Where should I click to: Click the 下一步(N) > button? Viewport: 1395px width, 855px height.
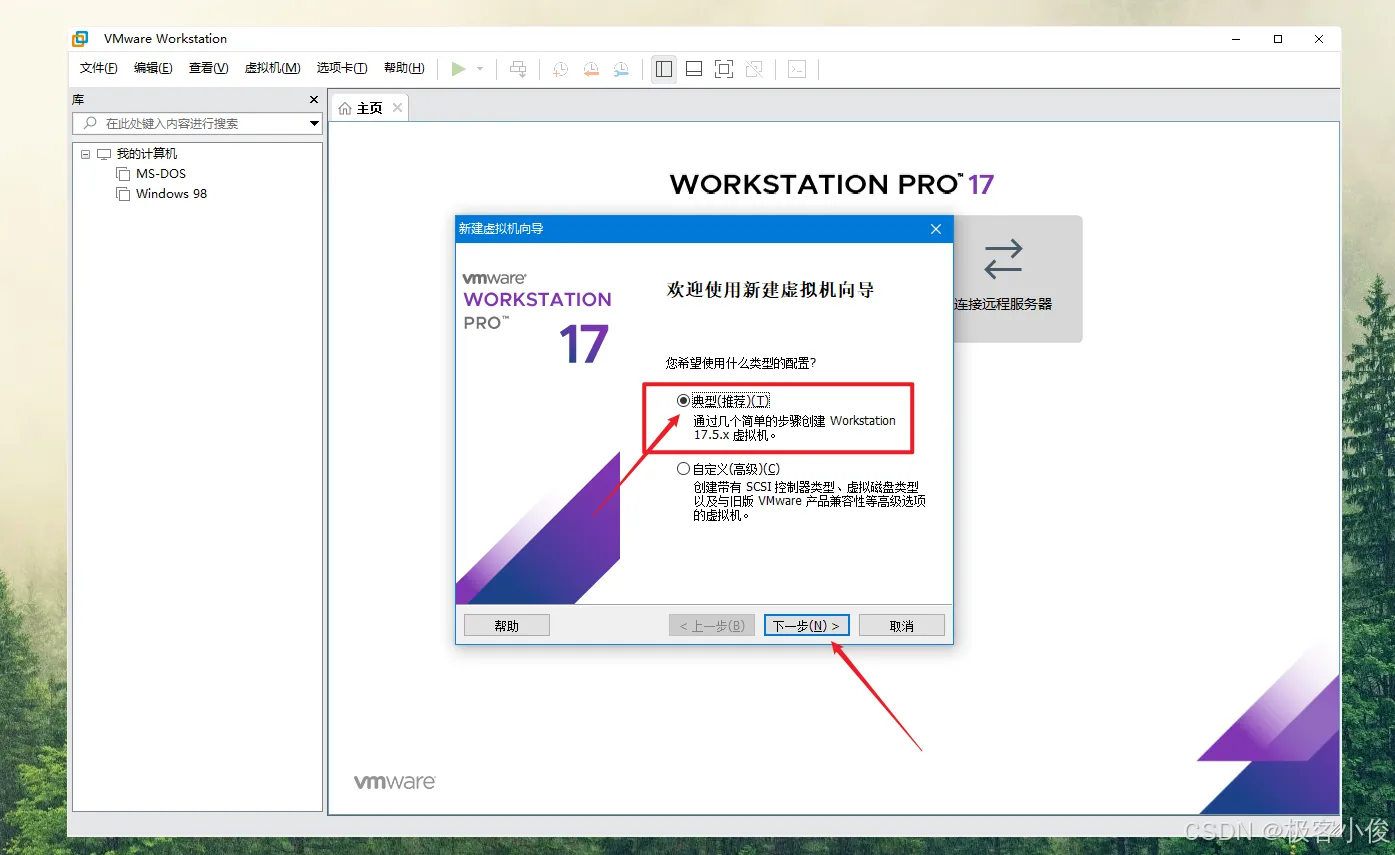807,626
